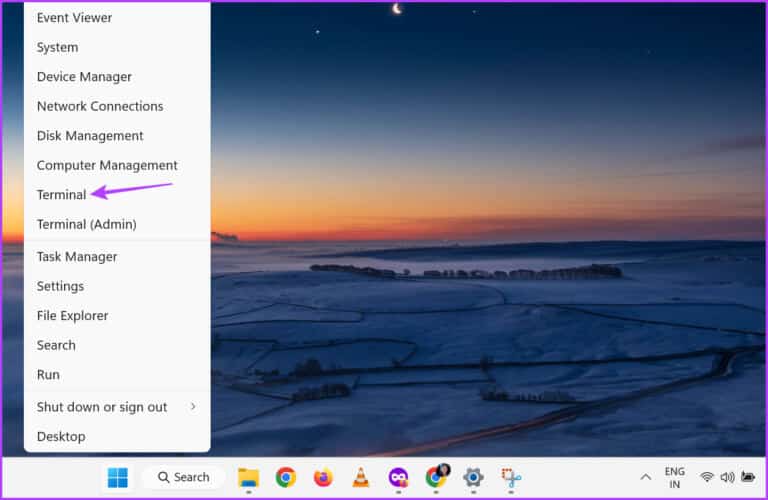Open the Settings gear taskbar icon
The height and width of the screenshot is (500, 768).
pyautogui.click(x=473, y=477)
